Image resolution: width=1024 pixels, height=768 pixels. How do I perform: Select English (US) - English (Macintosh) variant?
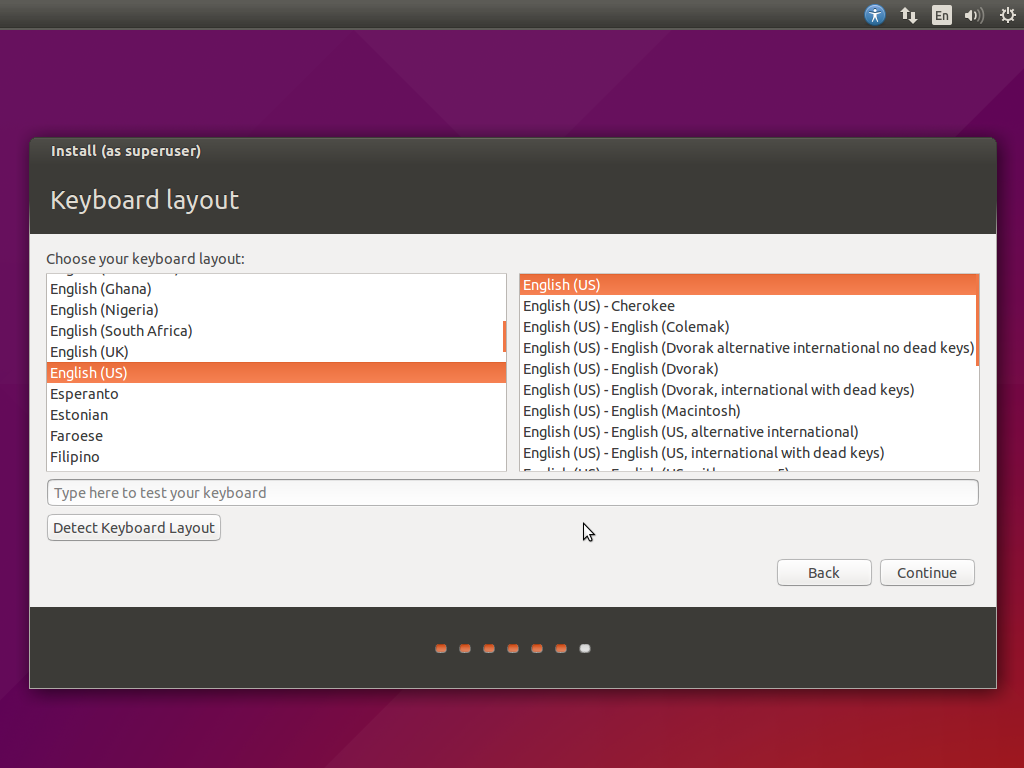[x=748, y=411]
